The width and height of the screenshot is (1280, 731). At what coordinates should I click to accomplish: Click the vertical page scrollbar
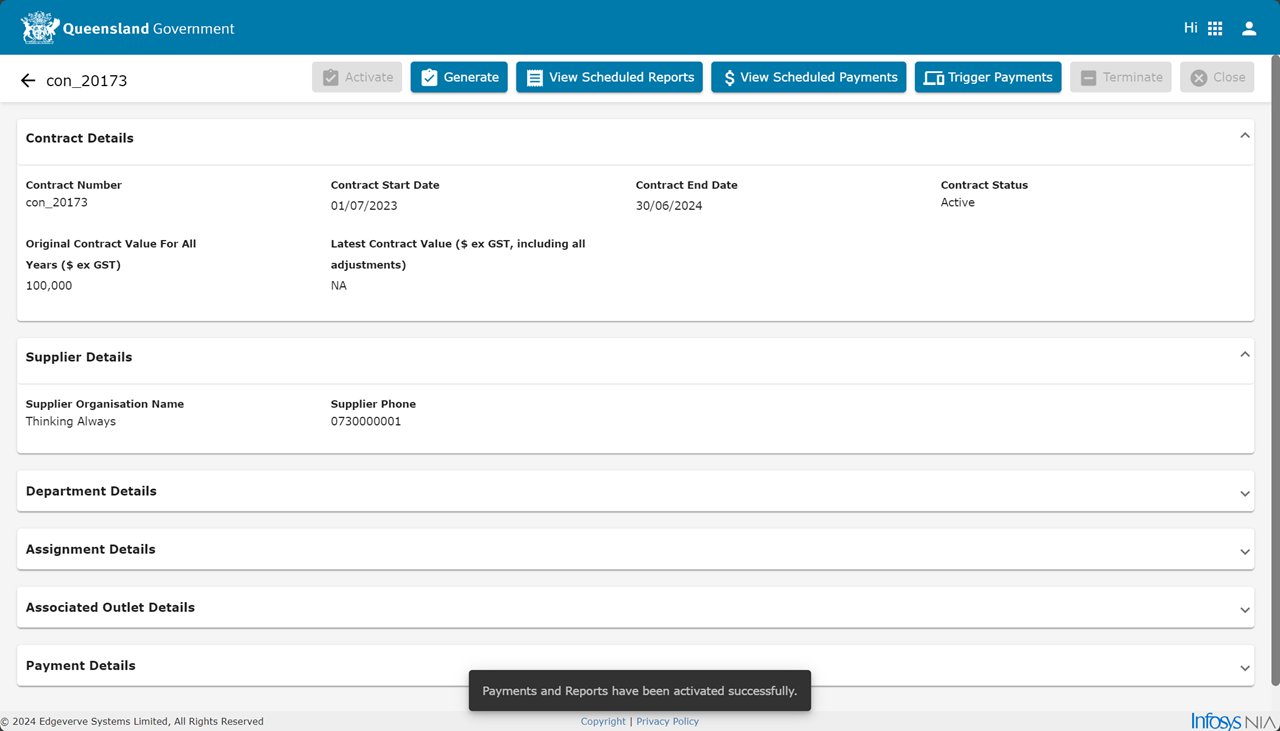[x=1275, y=370]
